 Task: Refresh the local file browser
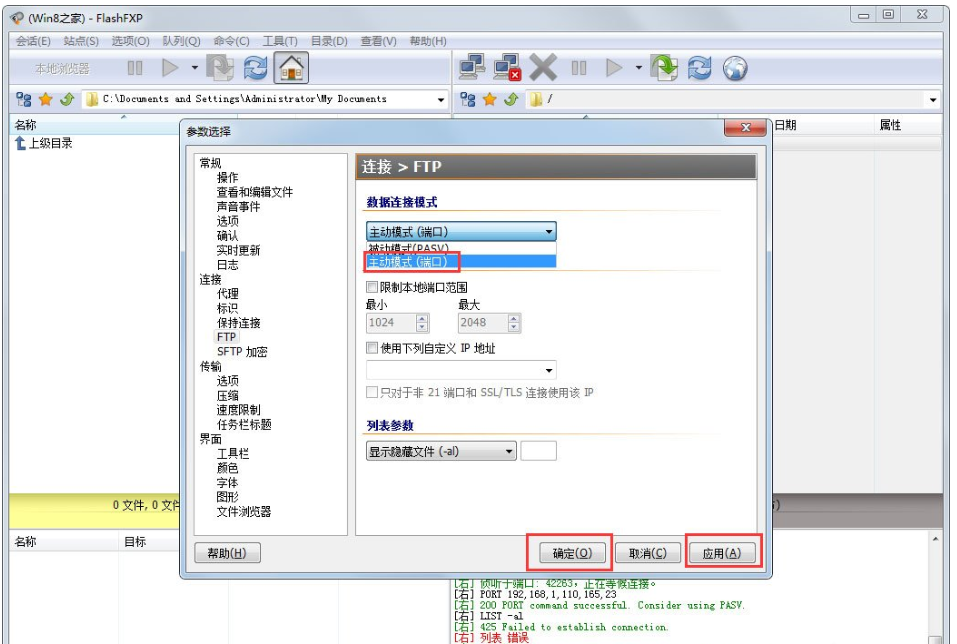point(255,68)
